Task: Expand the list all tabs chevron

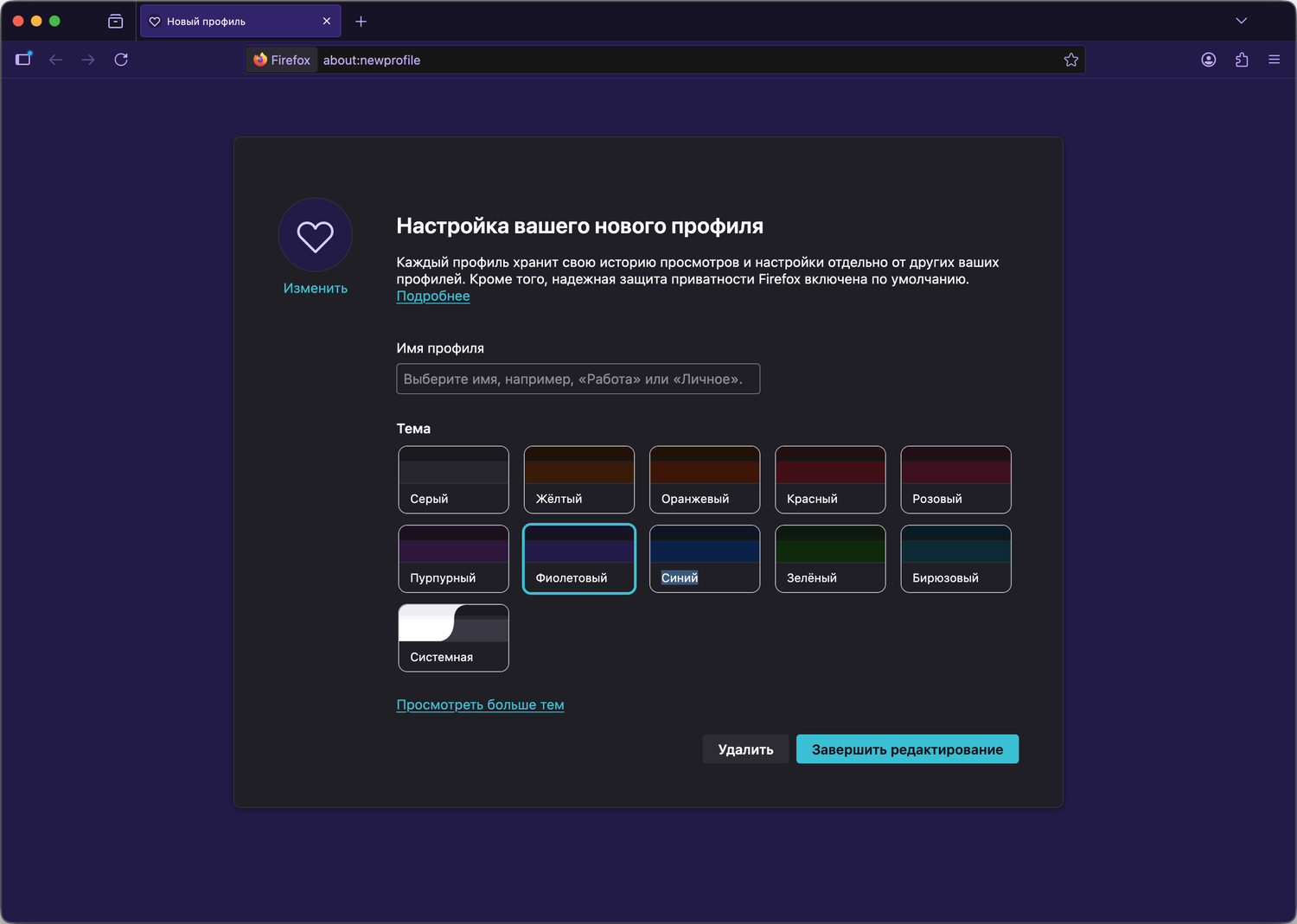Action: (x=1242, y=21)
